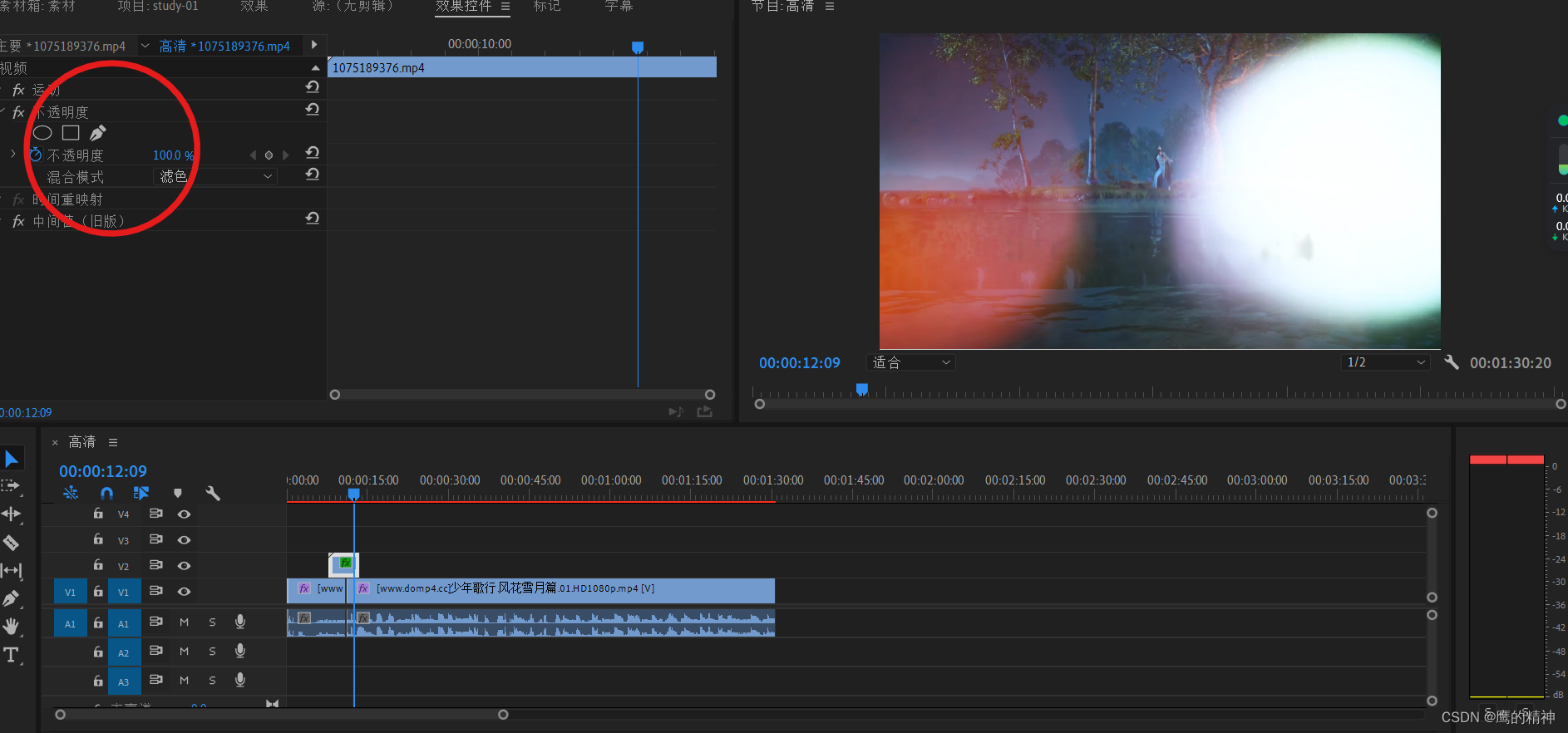Image resolution: width=1568 pixels, height=733 pixels.
Task: Toggle V2 track lock
Action: click(98, 565)
